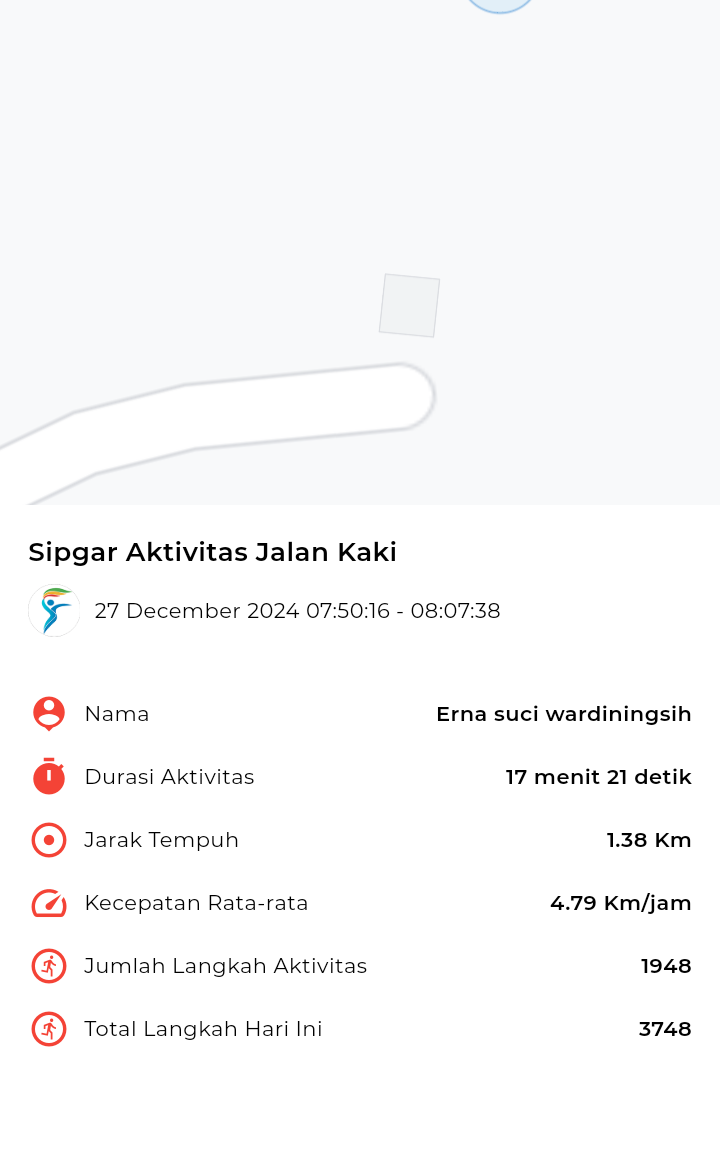
Task: Click the Kecepatan Rata-rata label
Action: pyautogui.click(x=196, y=903)
